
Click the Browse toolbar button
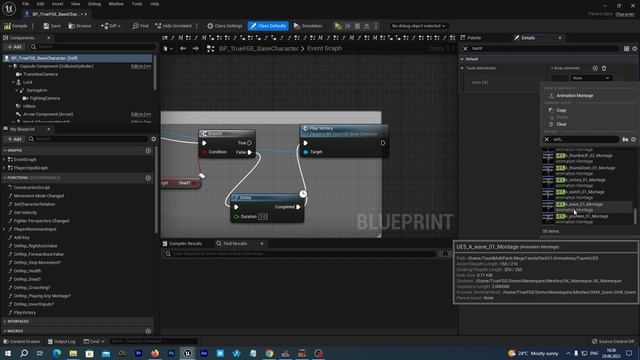(80, 26)
